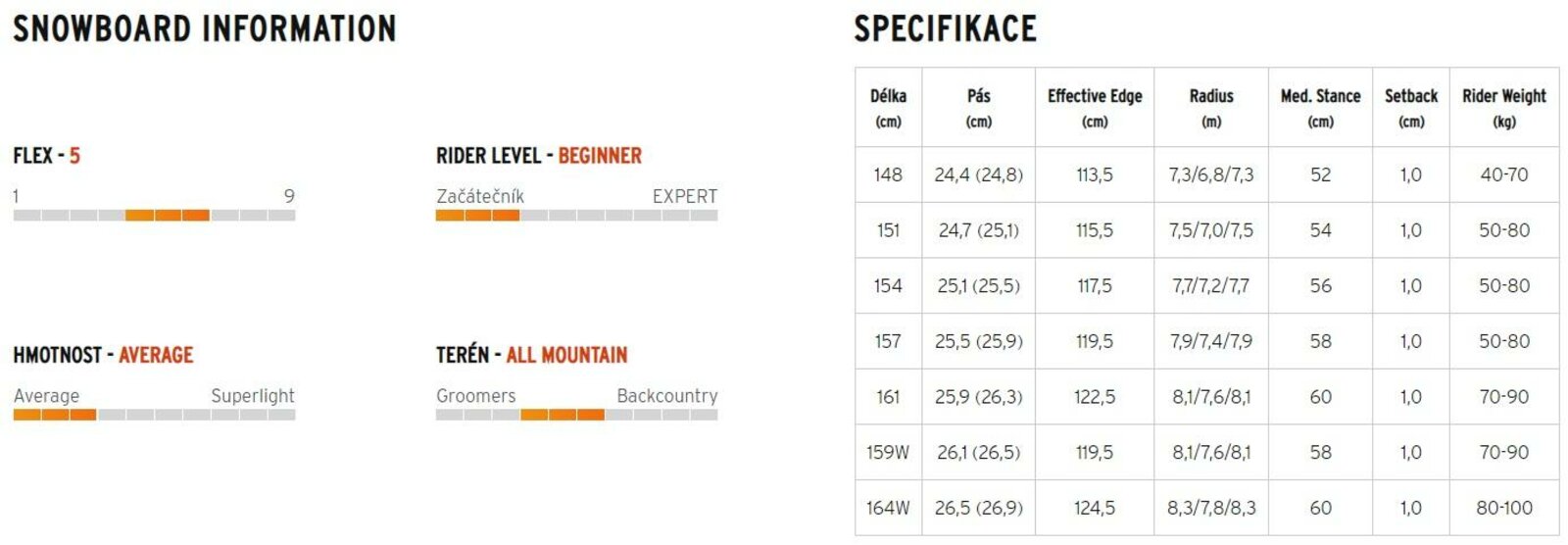Click the Terén terrain rating bar

point(576,415)
